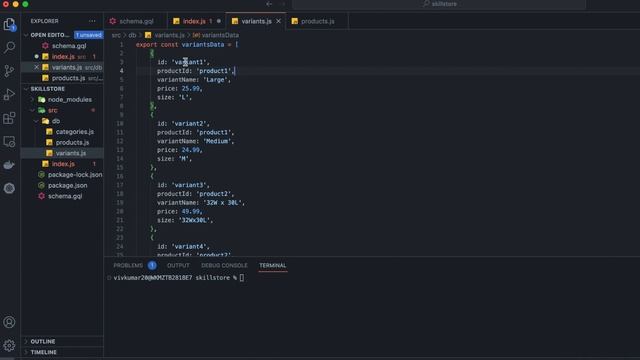640x360 pixels.
Task: Open the Run and Debug view
Action: point(9,95)
